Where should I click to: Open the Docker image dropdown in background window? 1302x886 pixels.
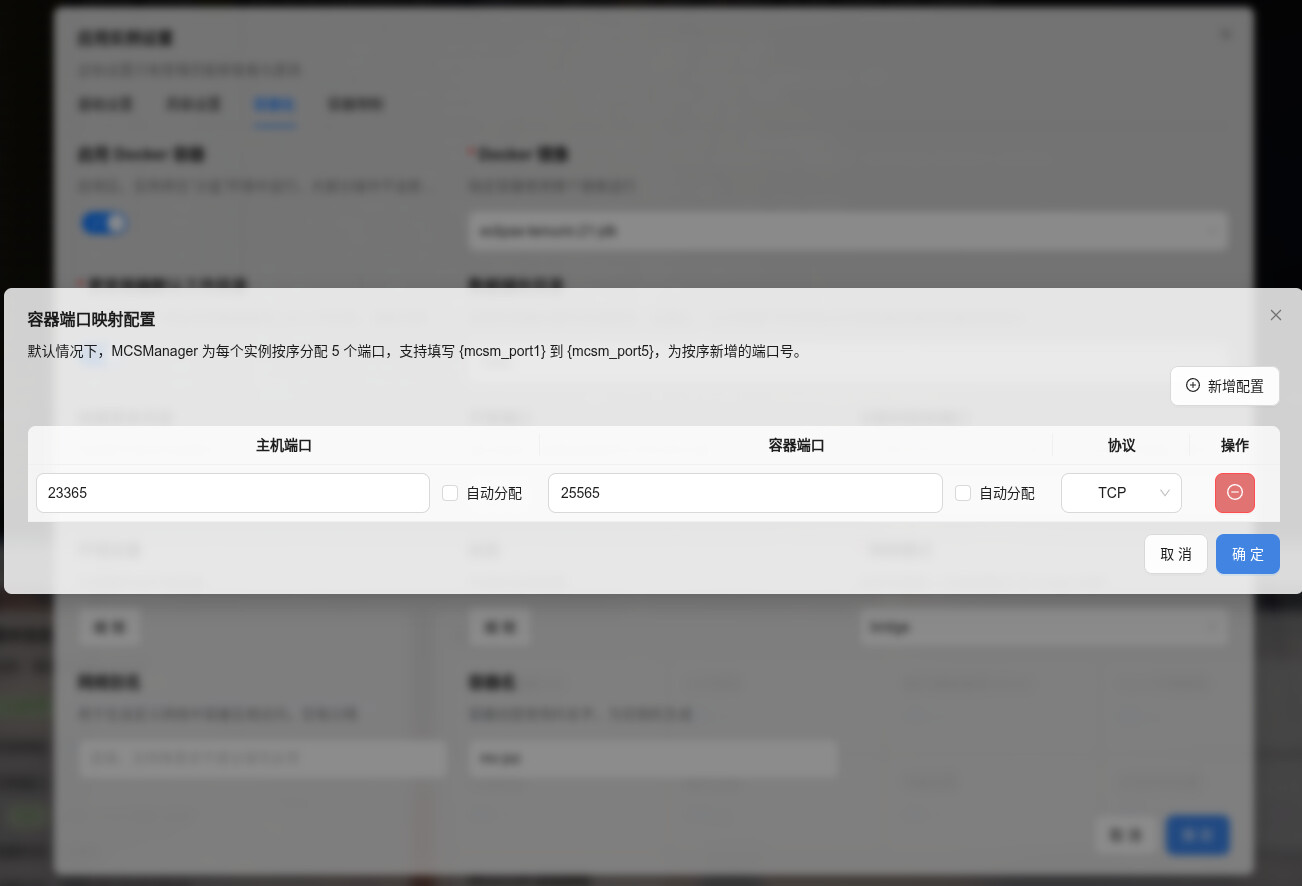tap(847, 230)
